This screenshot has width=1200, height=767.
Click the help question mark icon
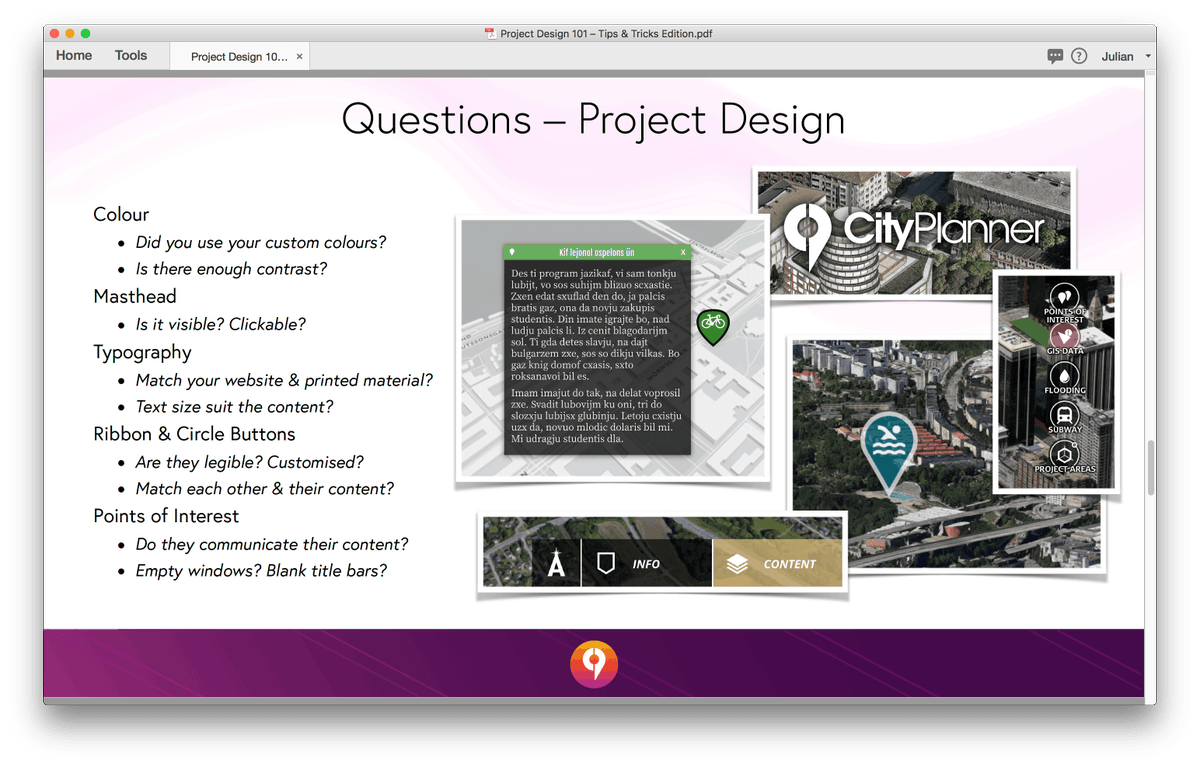point(1079,56)
